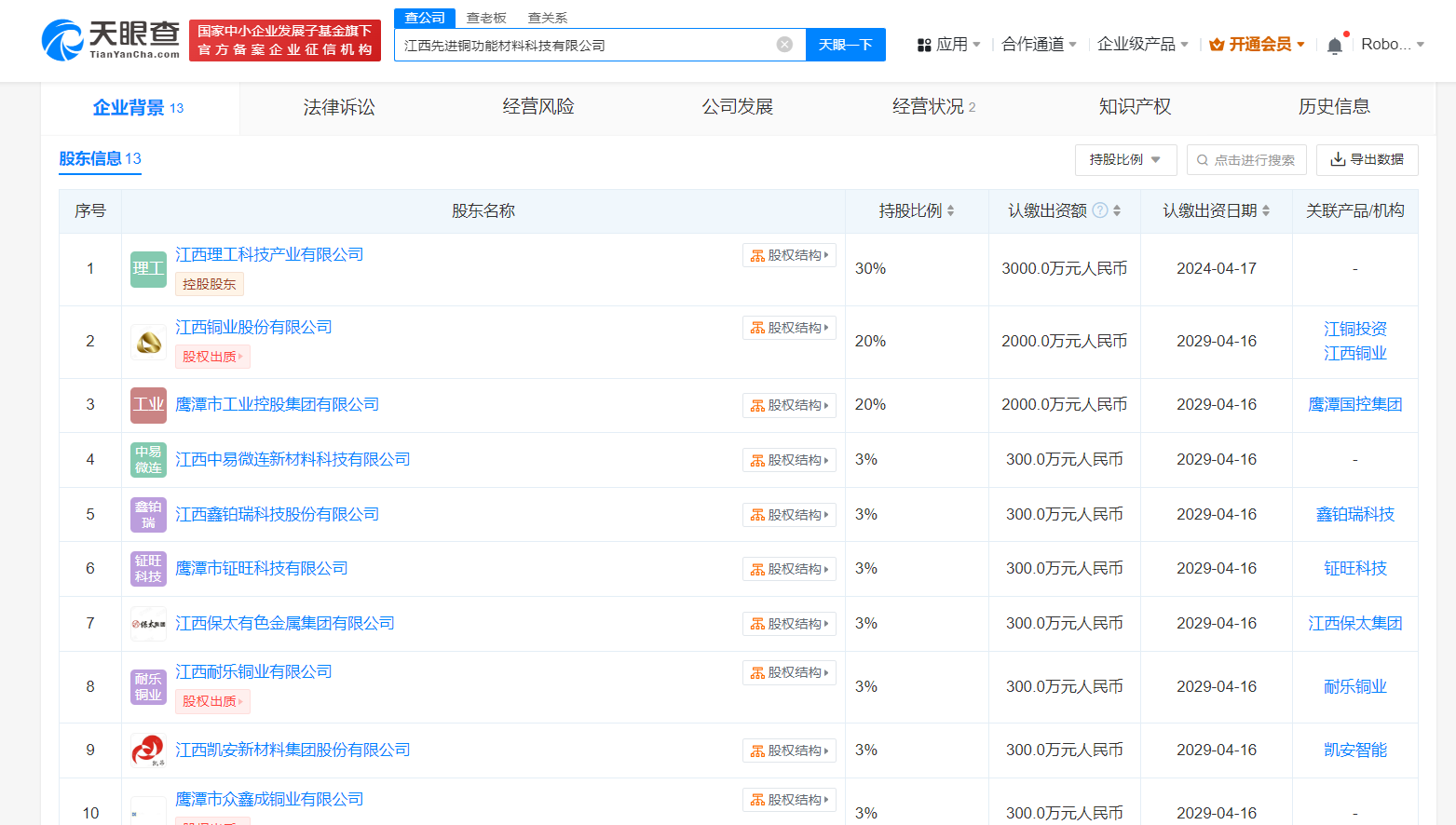Click the TianYanCha logo
This screenshot has width=1456, height=825.
(111, 40)
